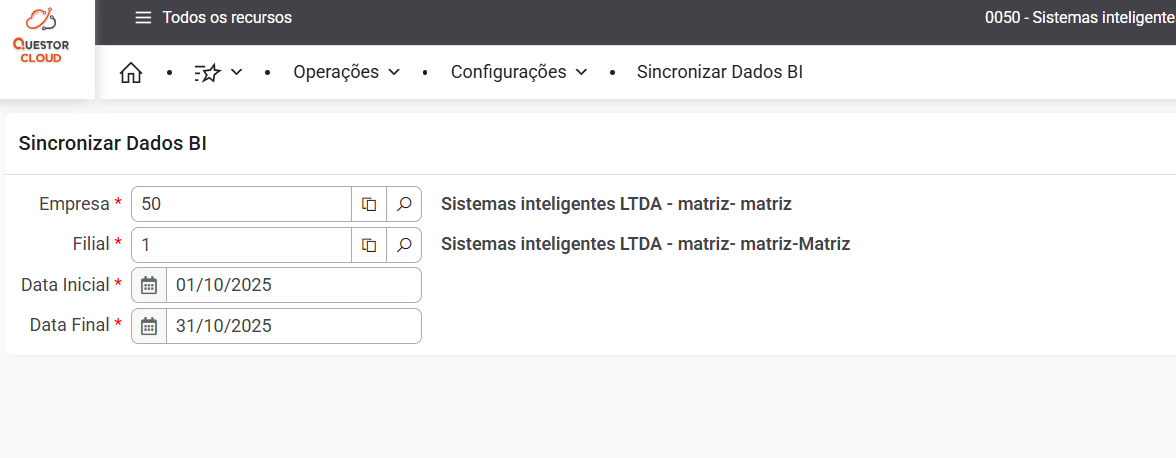Click the copy icon beside Empresa

pos(369,204)
